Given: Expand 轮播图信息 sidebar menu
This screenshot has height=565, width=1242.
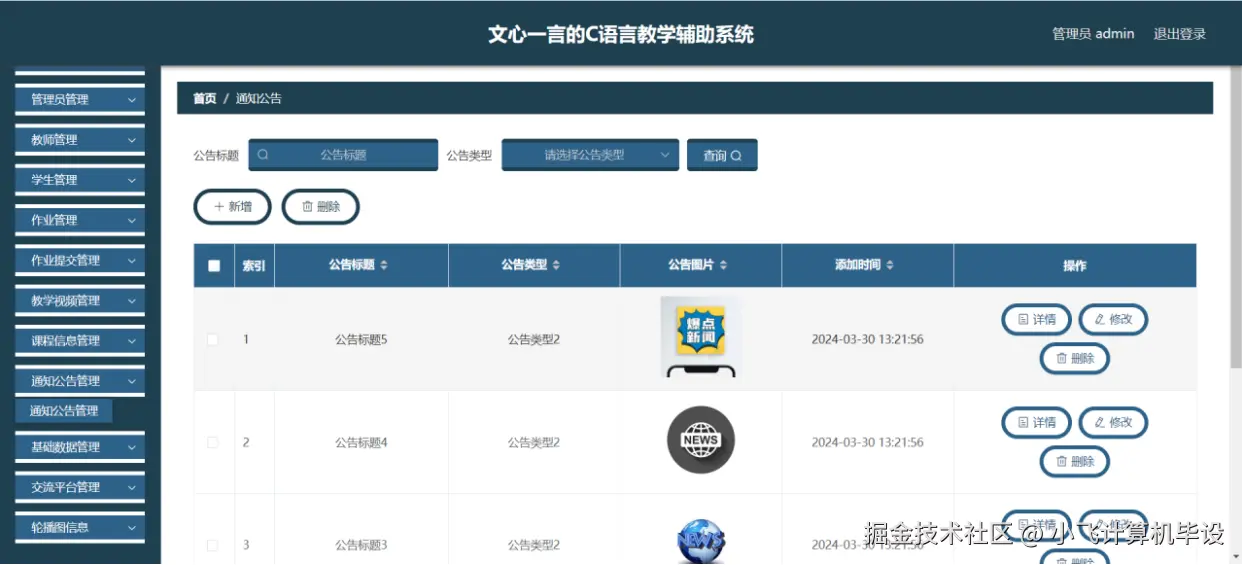Looking at the screenshot, I should 80,527.
